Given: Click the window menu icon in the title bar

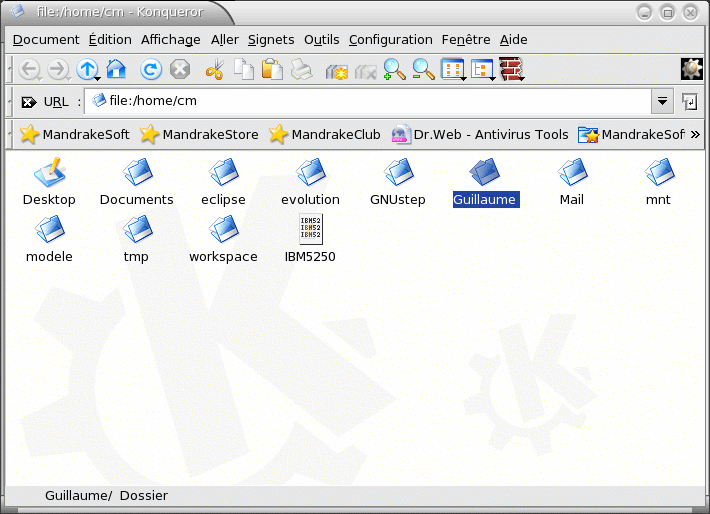Looking at the screenshot, I should (17, 11).
